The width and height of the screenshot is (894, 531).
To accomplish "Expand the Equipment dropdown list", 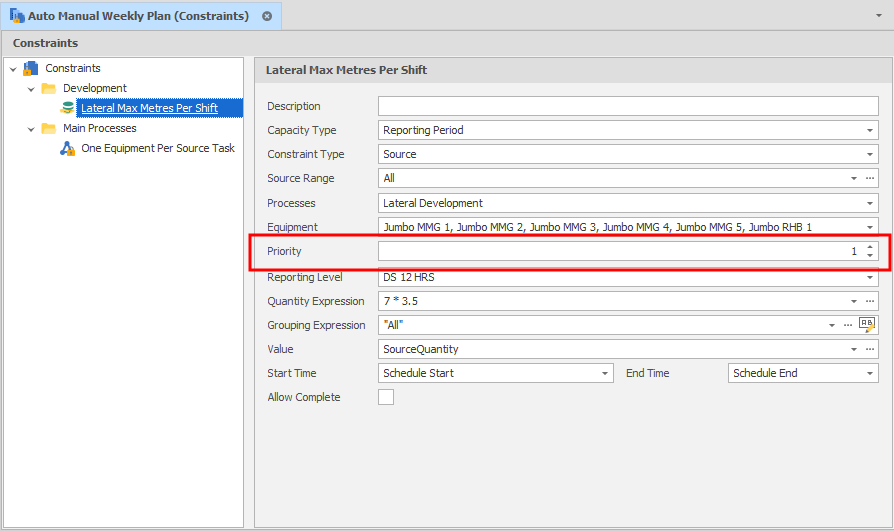I will point(870,227).
